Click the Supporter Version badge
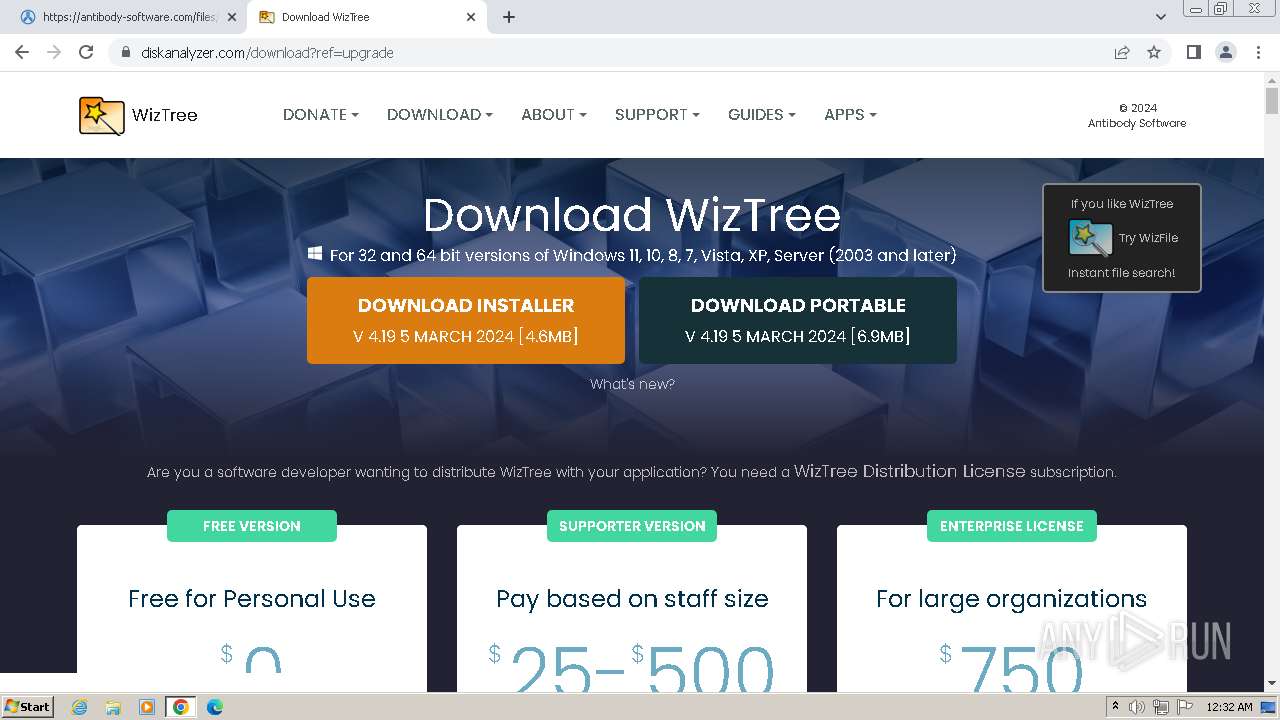The width and height of the screenshot is (1280, 720). (x=632, y=526)
